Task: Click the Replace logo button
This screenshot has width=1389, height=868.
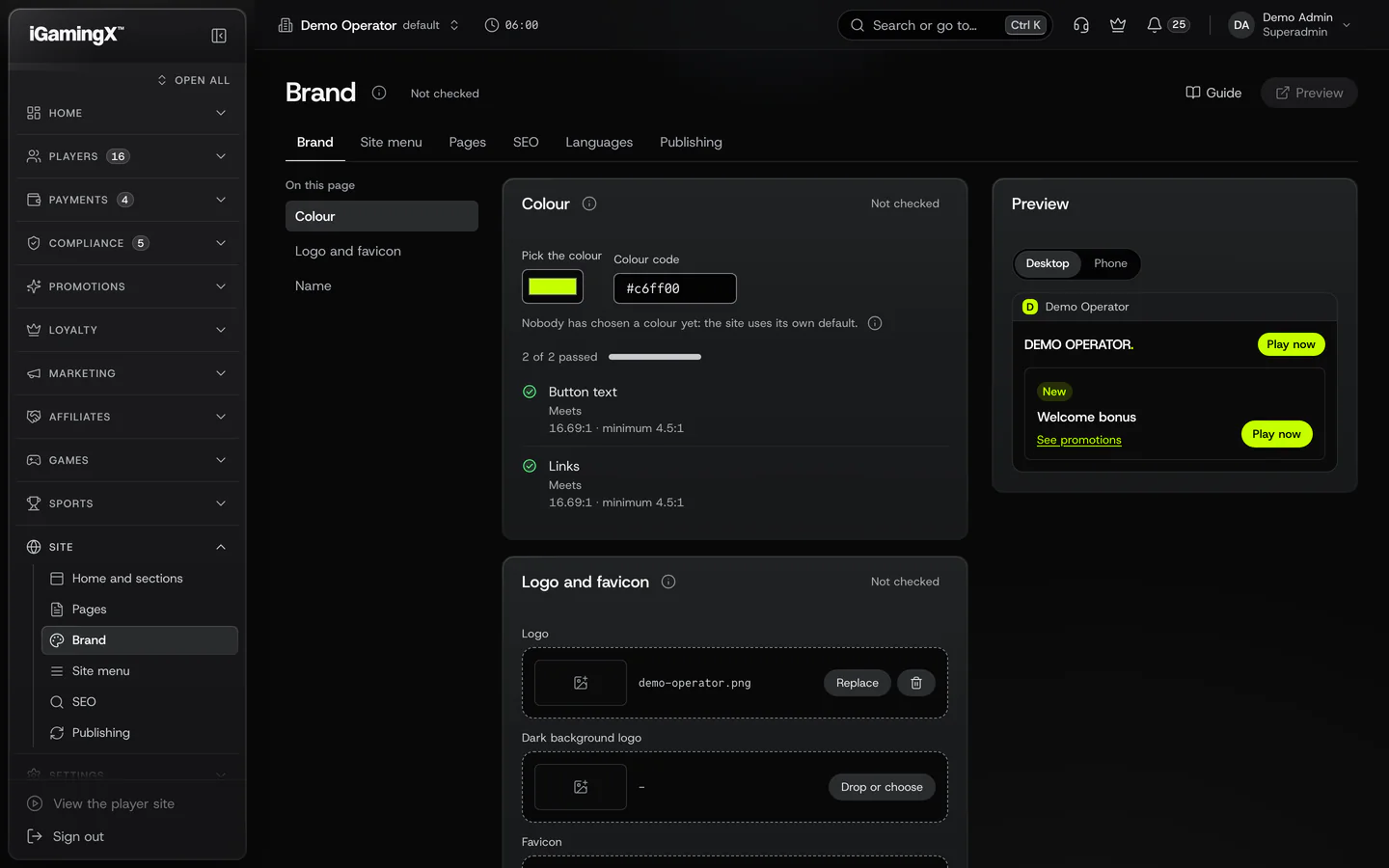Action: (x=857, y=683)
